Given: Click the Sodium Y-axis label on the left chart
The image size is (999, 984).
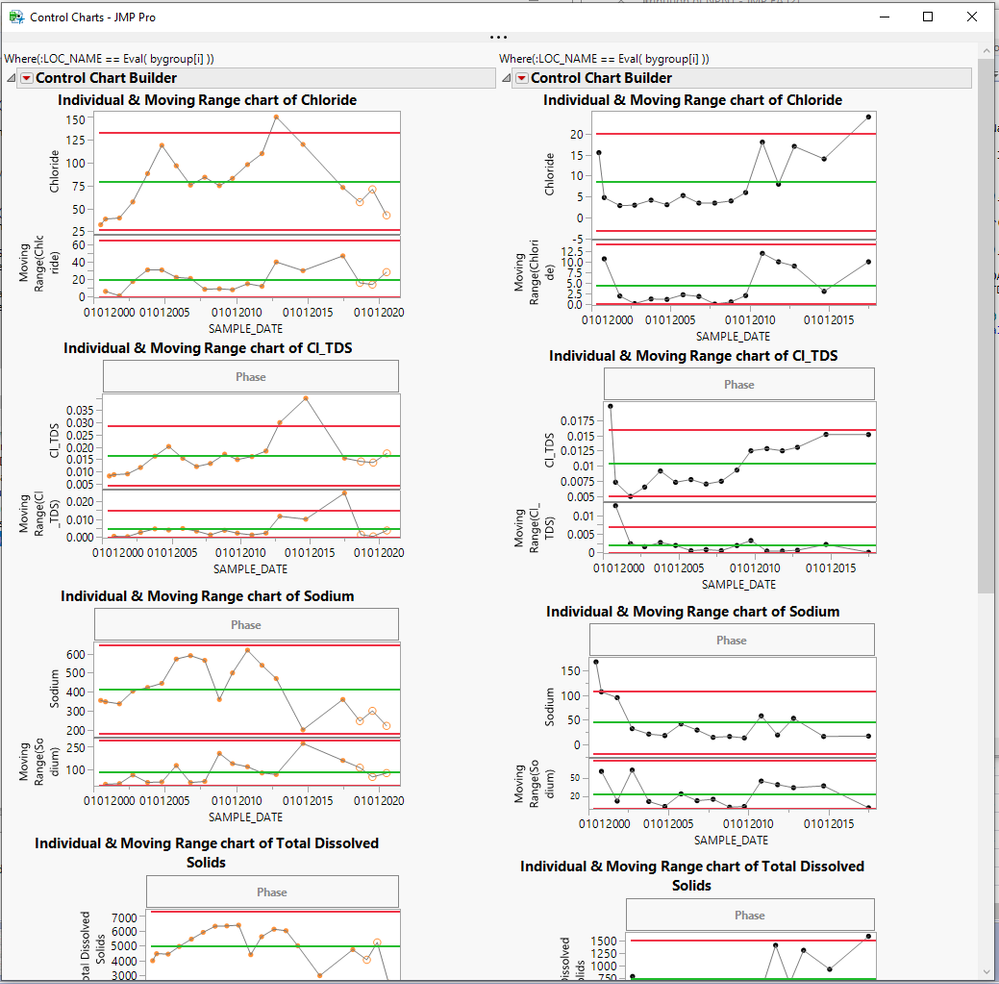Looking at the screenshot, I should point(54,688).
